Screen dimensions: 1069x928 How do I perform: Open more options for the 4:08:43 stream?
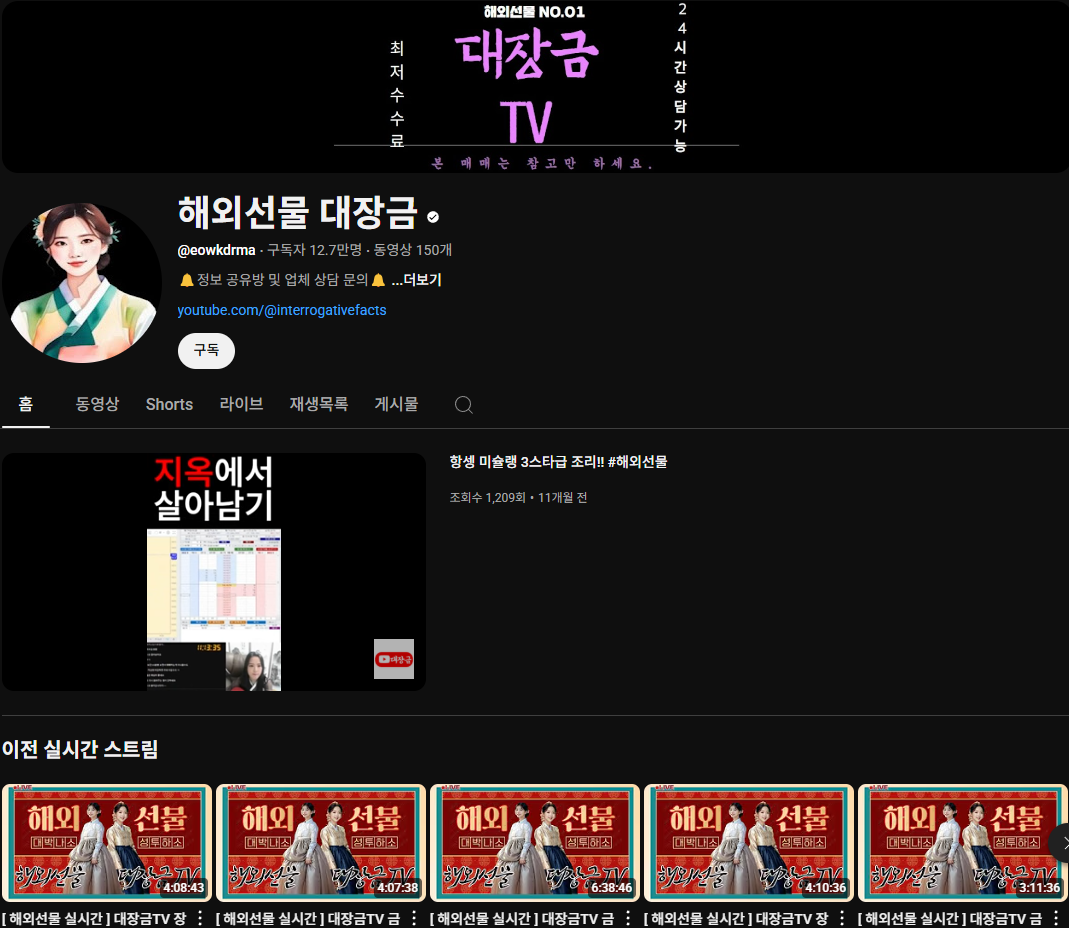pos(200,918)
